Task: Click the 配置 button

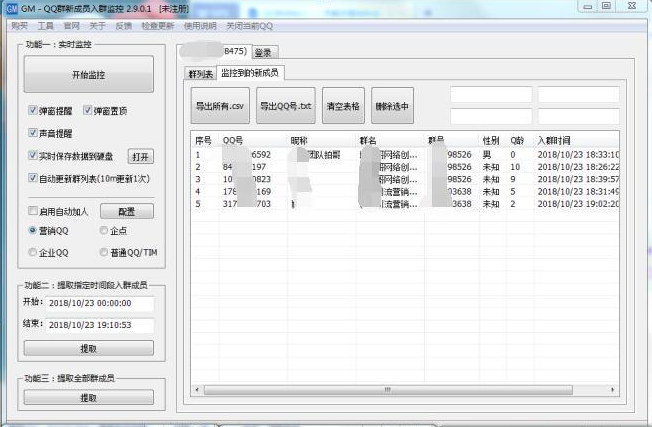Action: (x=127, y=211)
